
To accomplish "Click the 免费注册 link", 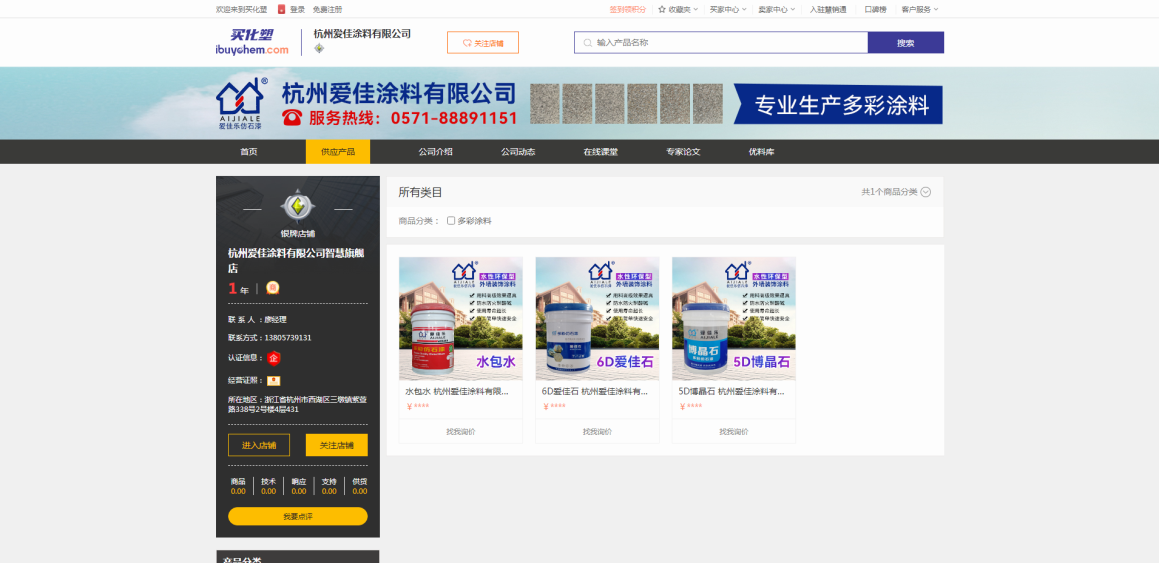I will (327, 10).
